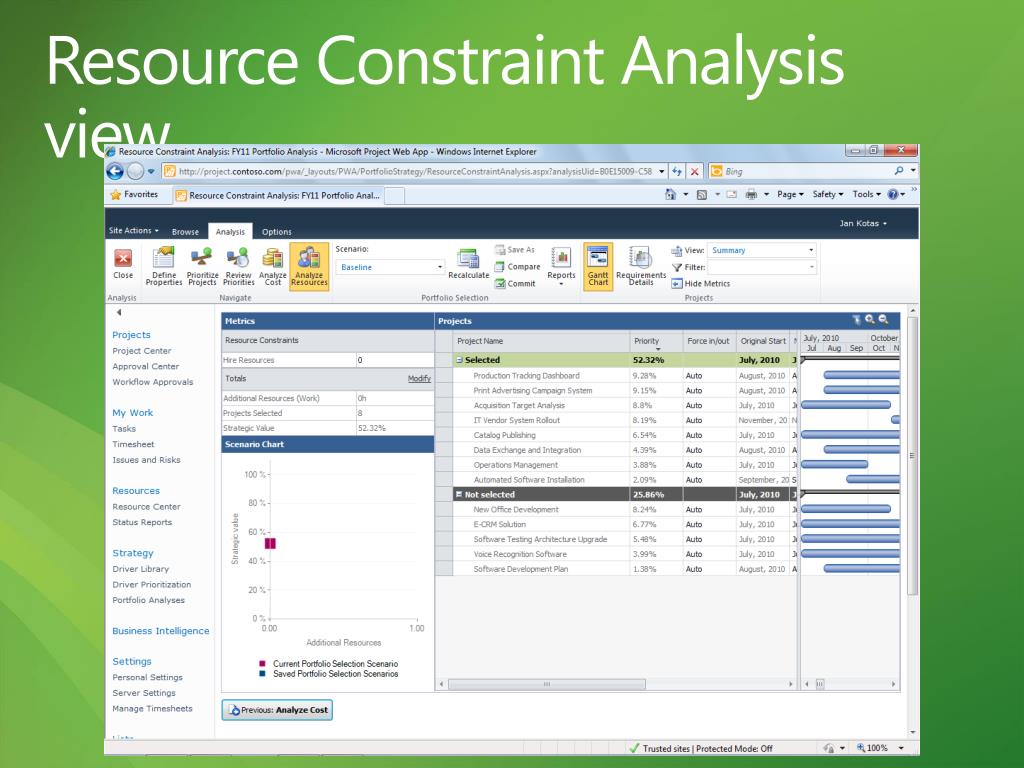Click Previous: Analyze Cost button

(x=277, y=710)
